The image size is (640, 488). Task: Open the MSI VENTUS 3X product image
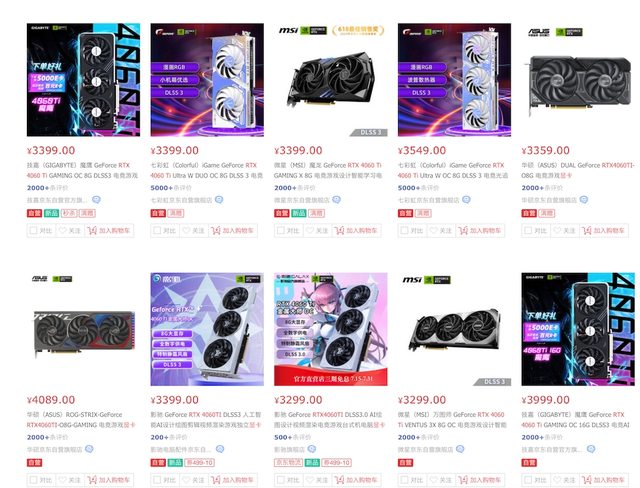[x=454, y=329]
